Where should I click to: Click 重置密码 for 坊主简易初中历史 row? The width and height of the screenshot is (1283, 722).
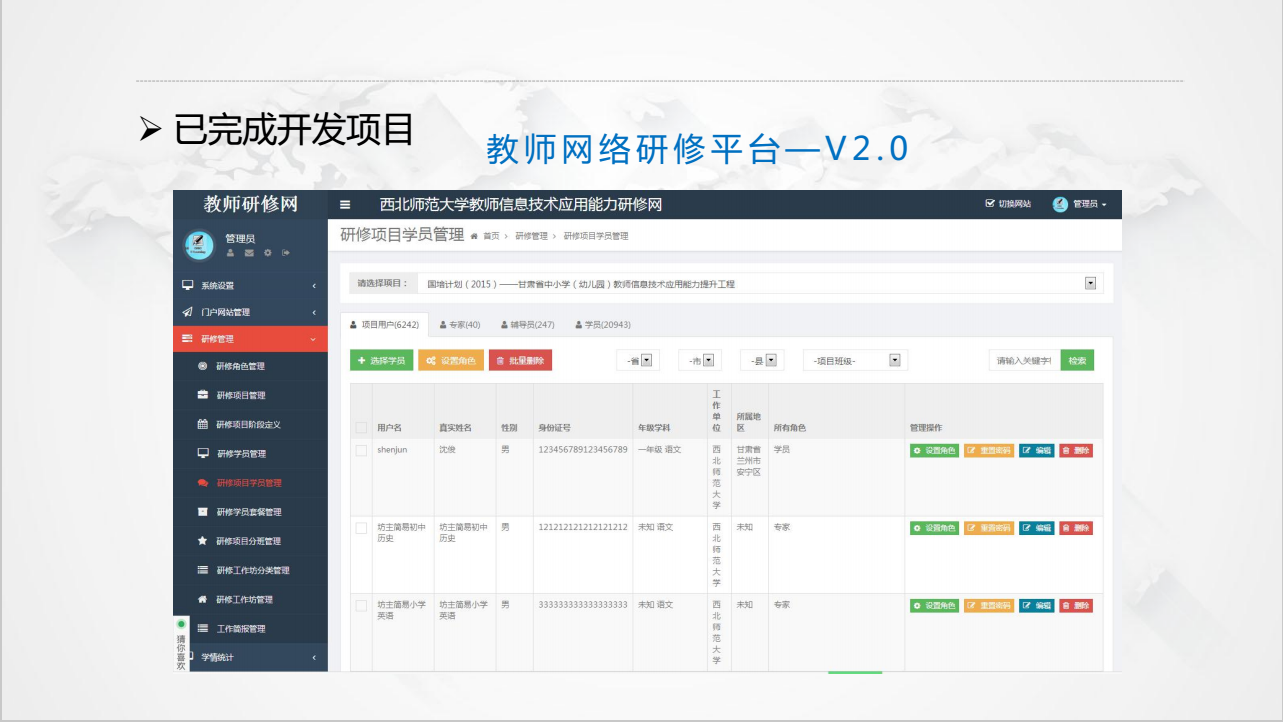pos(989,528)
